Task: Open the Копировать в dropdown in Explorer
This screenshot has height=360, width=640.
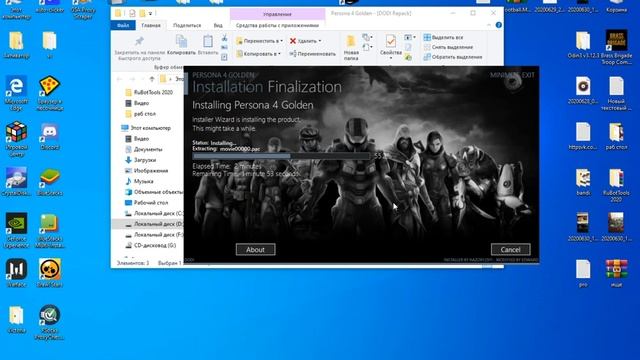Action: pyautogui.click(x=258, y=53)
